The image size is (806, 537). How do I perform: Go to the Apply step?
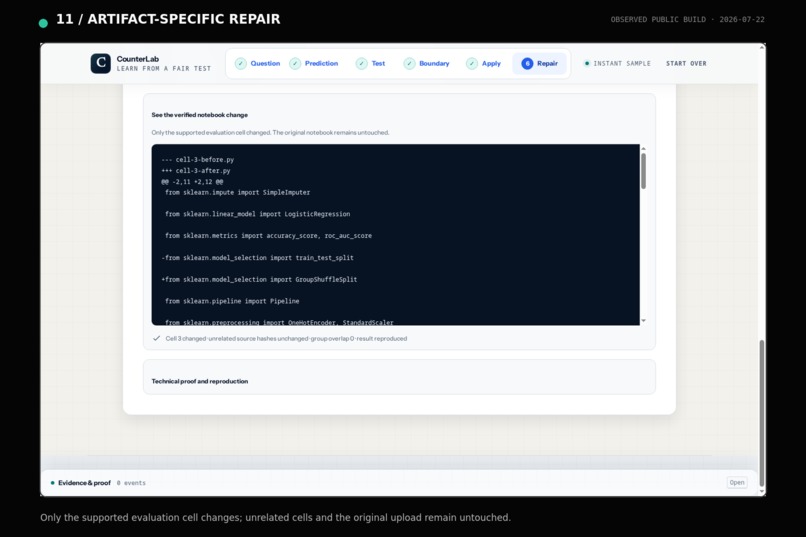point(484,63)
